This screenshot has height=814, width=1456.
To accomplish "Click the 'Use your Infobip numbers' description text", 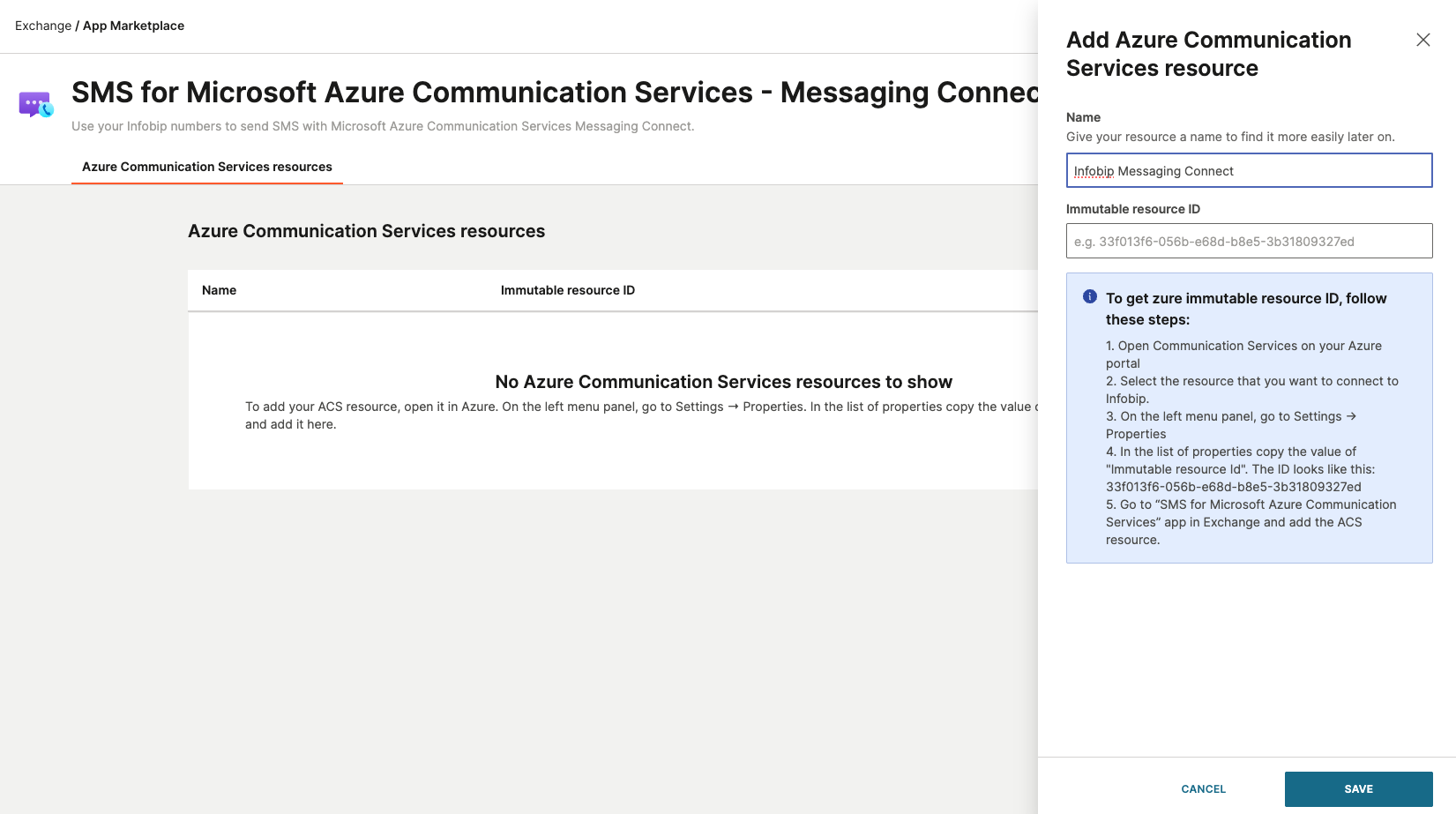I will click(383, 126).
